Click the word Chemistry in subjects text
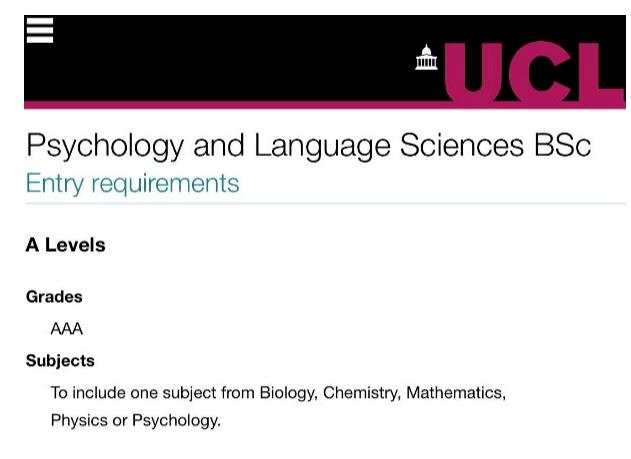This screenshot has height=459, width=631. (x=361, y=393)
